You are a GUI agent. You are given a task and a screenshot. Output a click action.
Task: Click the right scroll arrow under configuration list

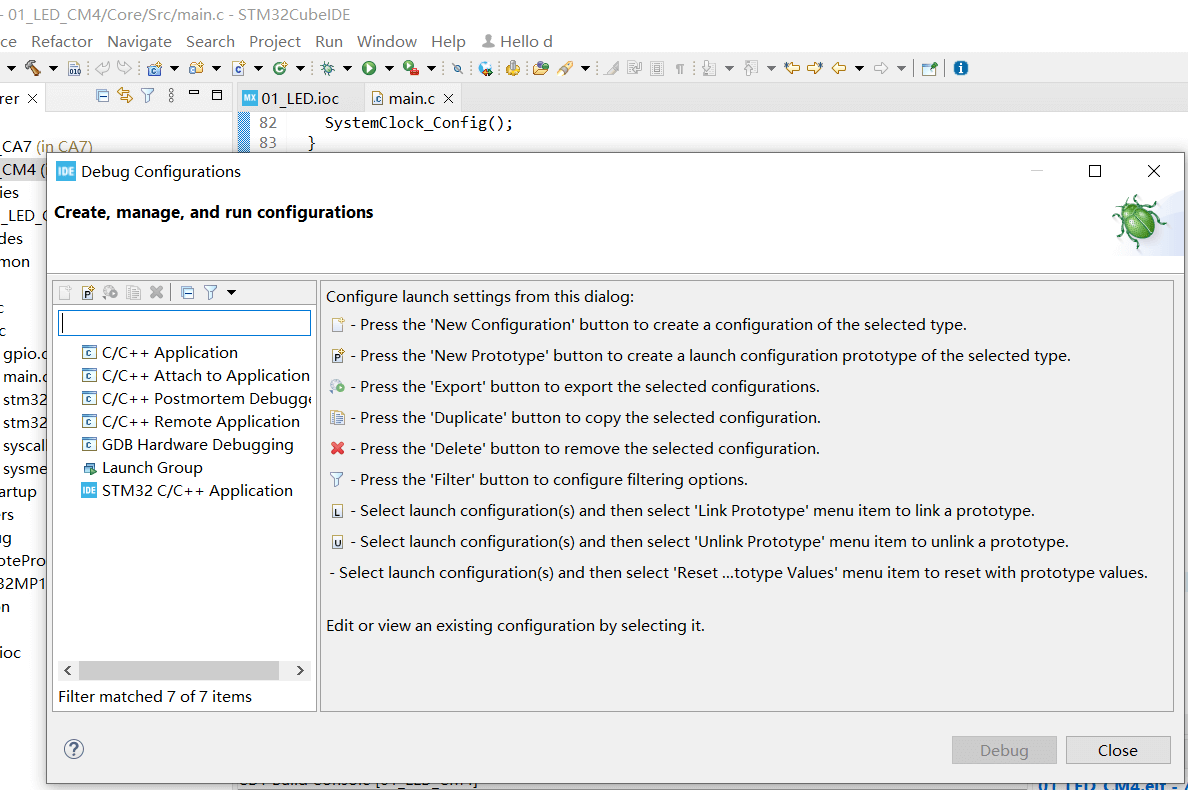click(x=300, y=670)
